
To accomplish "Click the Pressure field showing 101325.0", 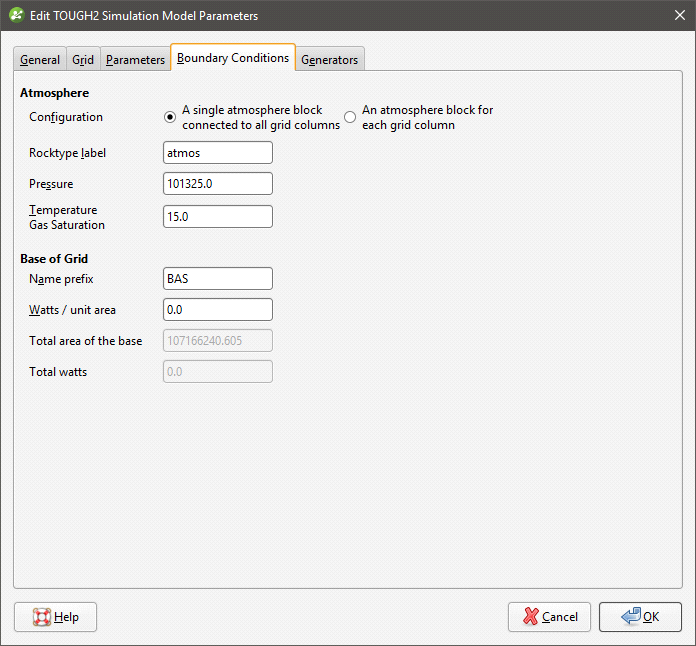I will 218,183.
